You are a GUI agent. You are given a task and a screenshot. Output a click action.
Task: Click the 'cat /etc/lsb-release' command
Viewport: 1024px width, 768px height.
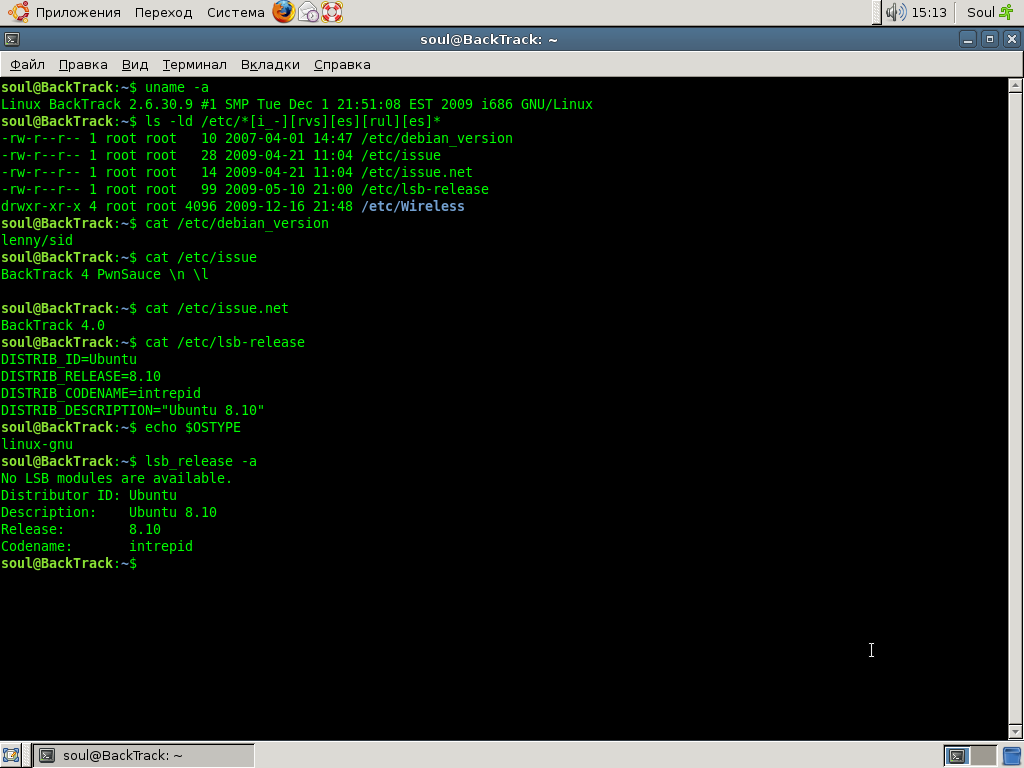coord(225,342)
